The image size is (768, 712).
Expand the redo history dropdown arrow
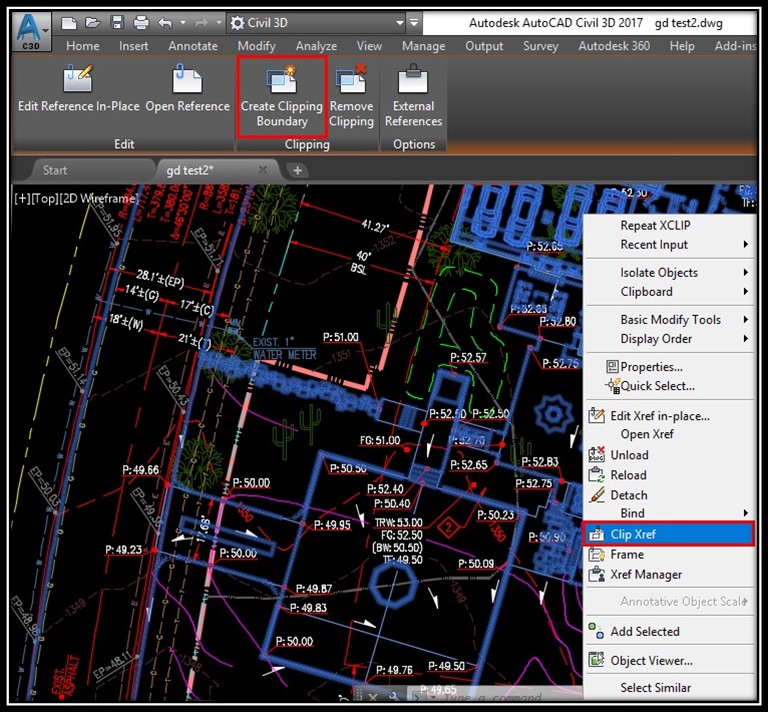pos(218,23)
